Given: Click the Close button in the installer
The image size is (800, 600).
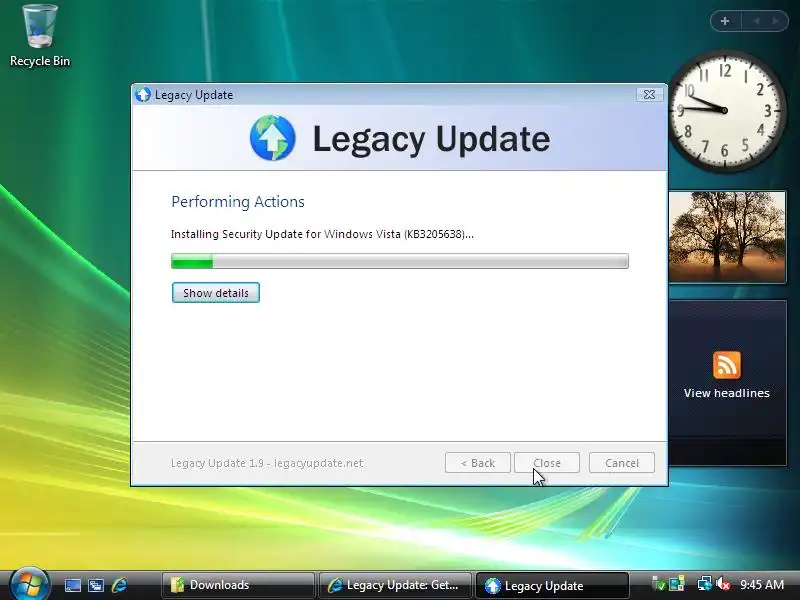Looking at the screenshot, I should 547,463.
